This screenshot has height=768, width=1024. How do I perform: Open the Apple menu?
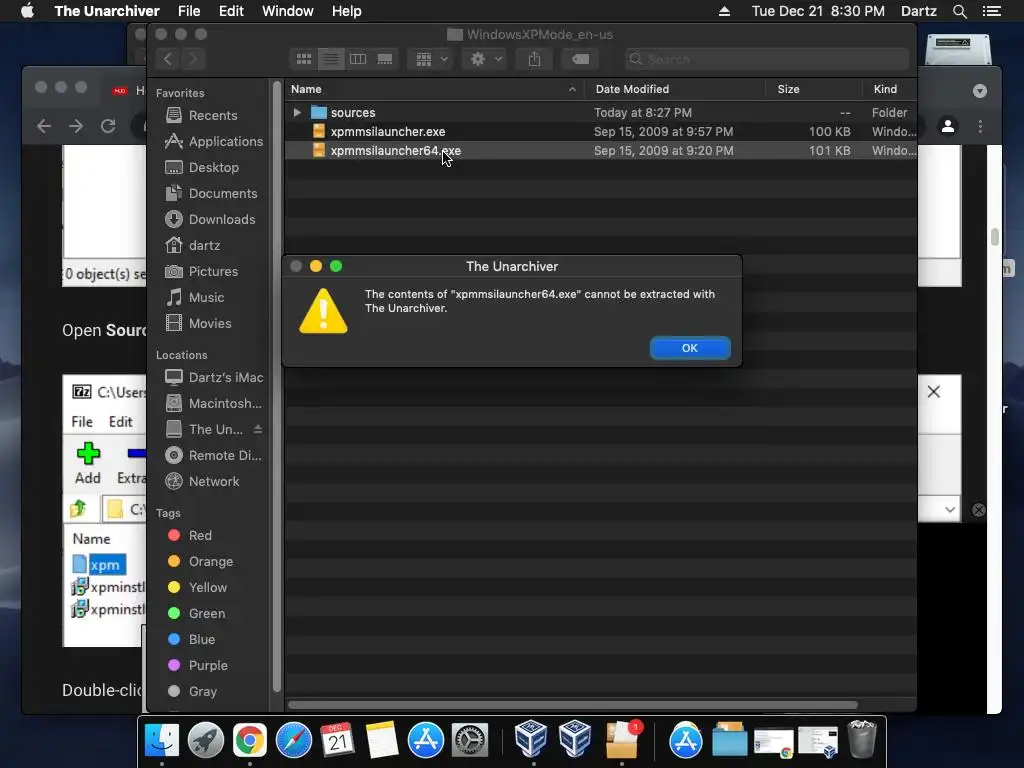[27, 11]
